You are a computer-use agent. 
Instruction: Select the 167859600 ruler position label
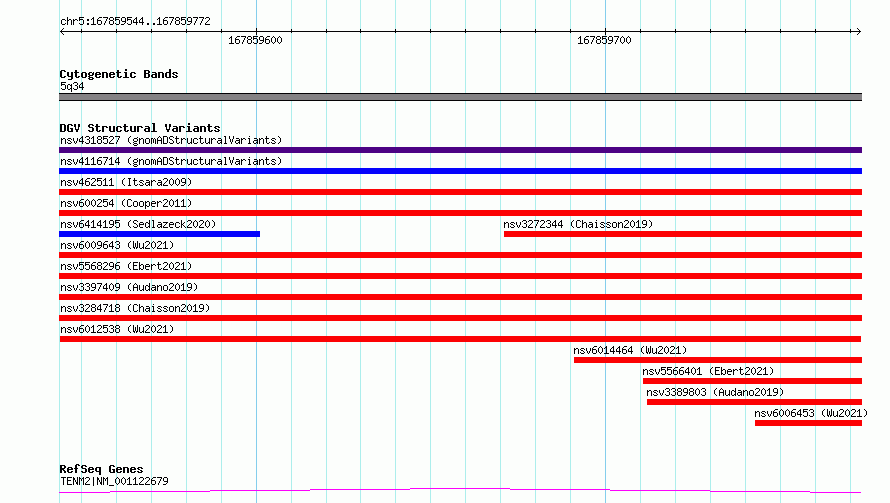point(255,40)
